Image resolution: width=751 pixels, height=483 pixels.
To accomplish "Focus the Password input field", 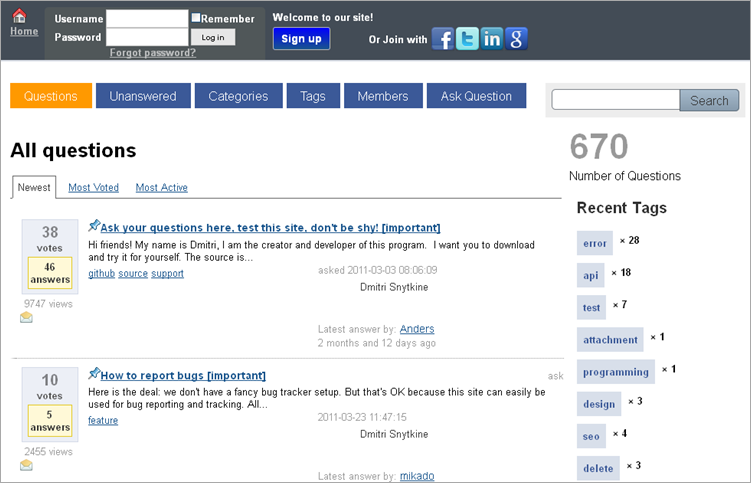I will coord(147,37).
